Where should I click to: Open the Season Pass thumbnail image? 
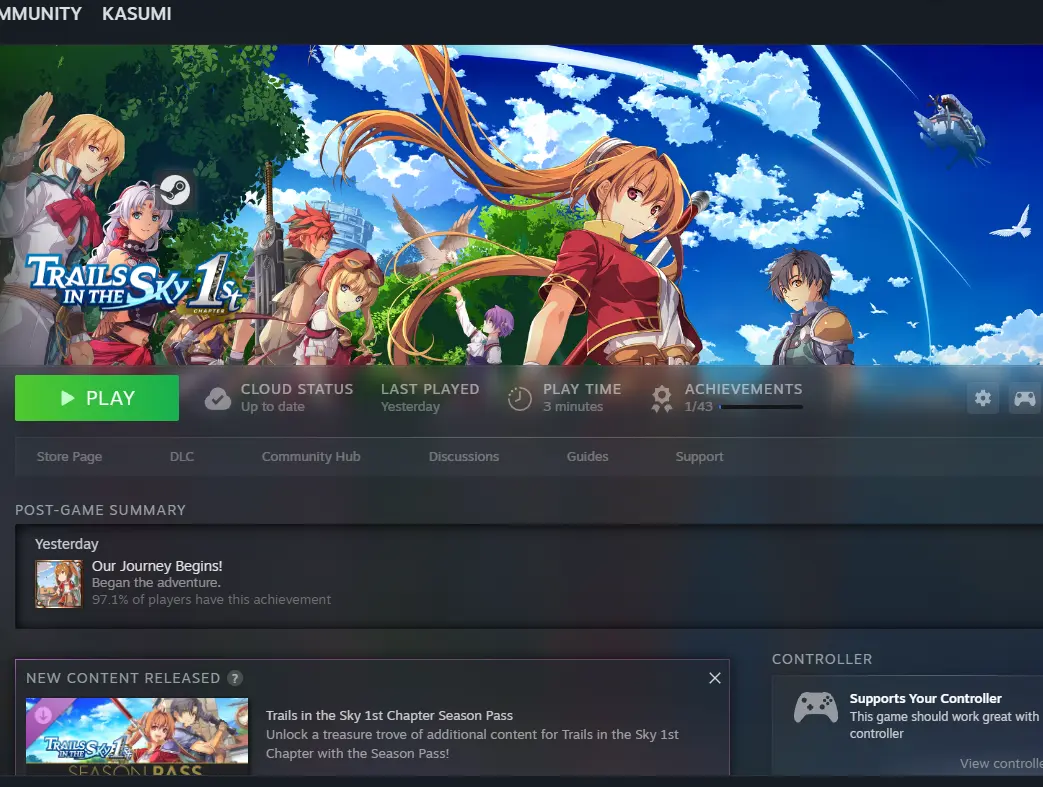pyautogui.click(x=137, y=736)
